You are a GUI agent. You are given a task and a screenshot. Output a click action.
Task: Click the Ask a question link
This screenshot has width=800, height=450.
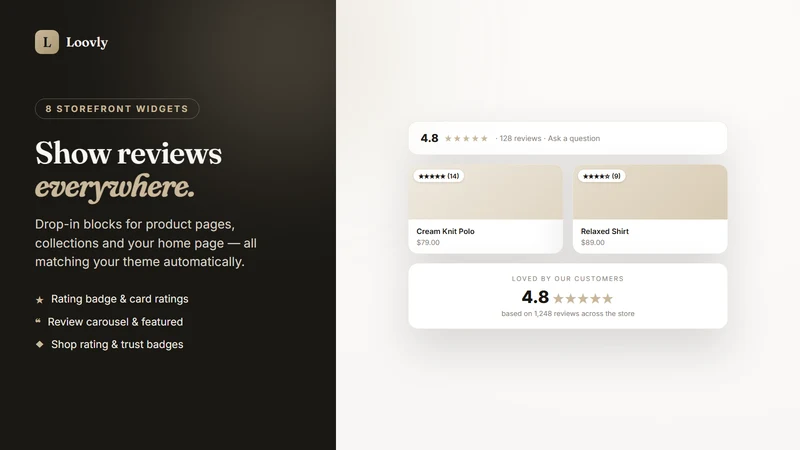[x=573, y=138]
